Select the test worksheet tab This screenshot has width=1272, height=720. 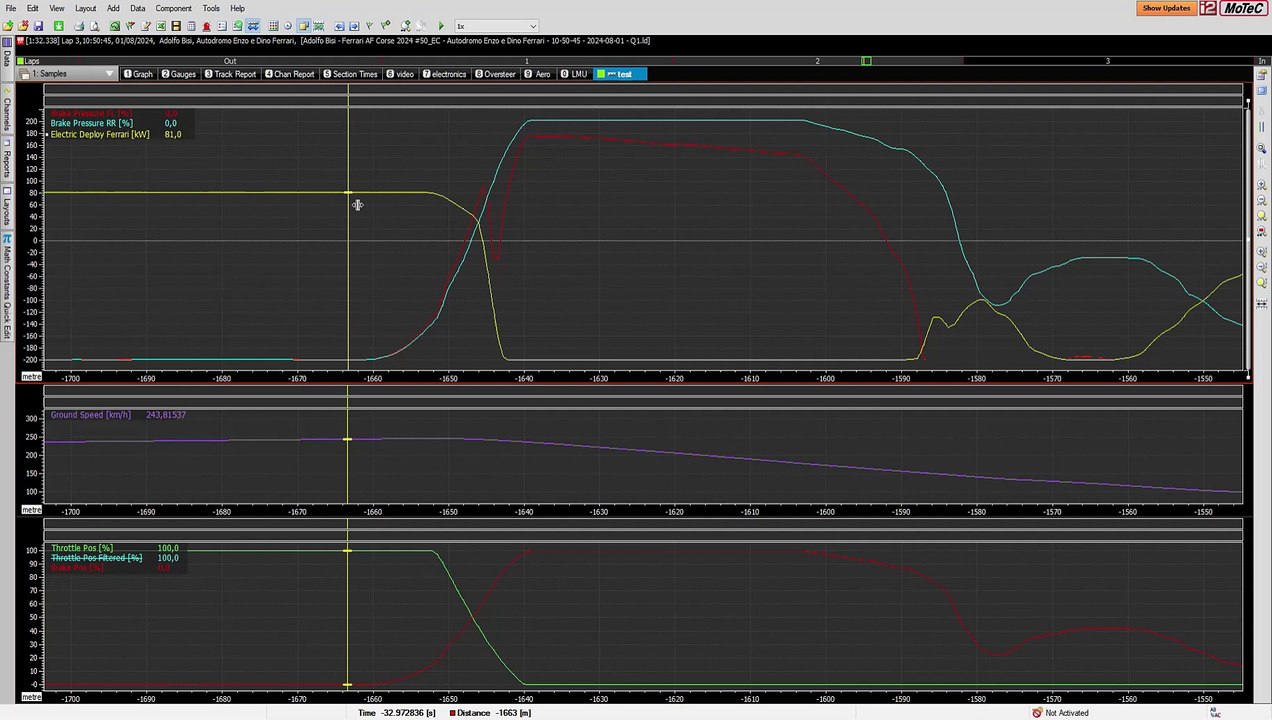pyautogui.click(x=620, y=74)
